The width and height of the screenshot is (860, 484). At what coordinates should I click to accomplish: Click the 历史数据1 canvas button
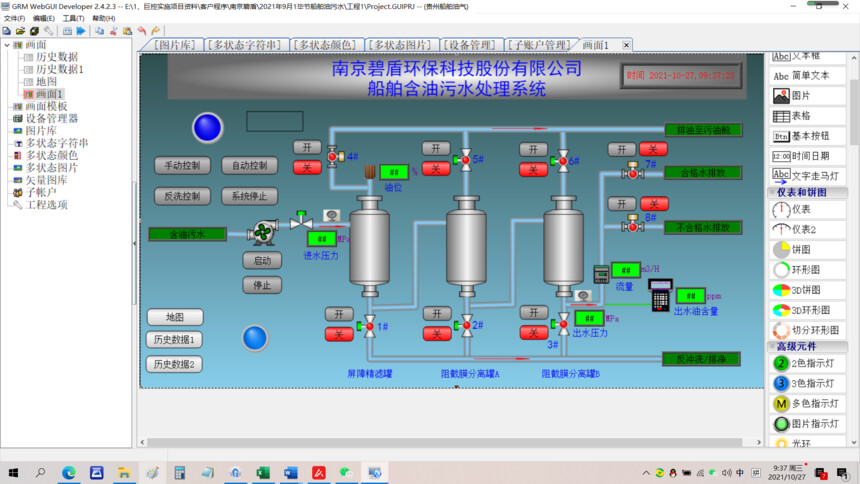174,340
